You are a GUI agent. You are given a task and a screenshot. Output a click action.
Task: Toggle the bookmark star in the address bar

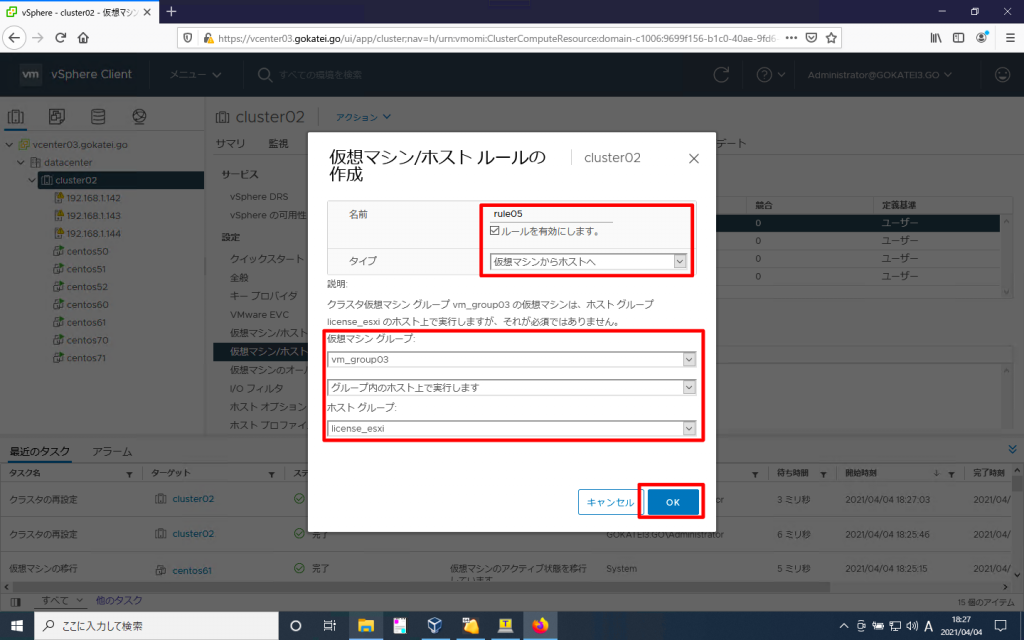[831, 37]
